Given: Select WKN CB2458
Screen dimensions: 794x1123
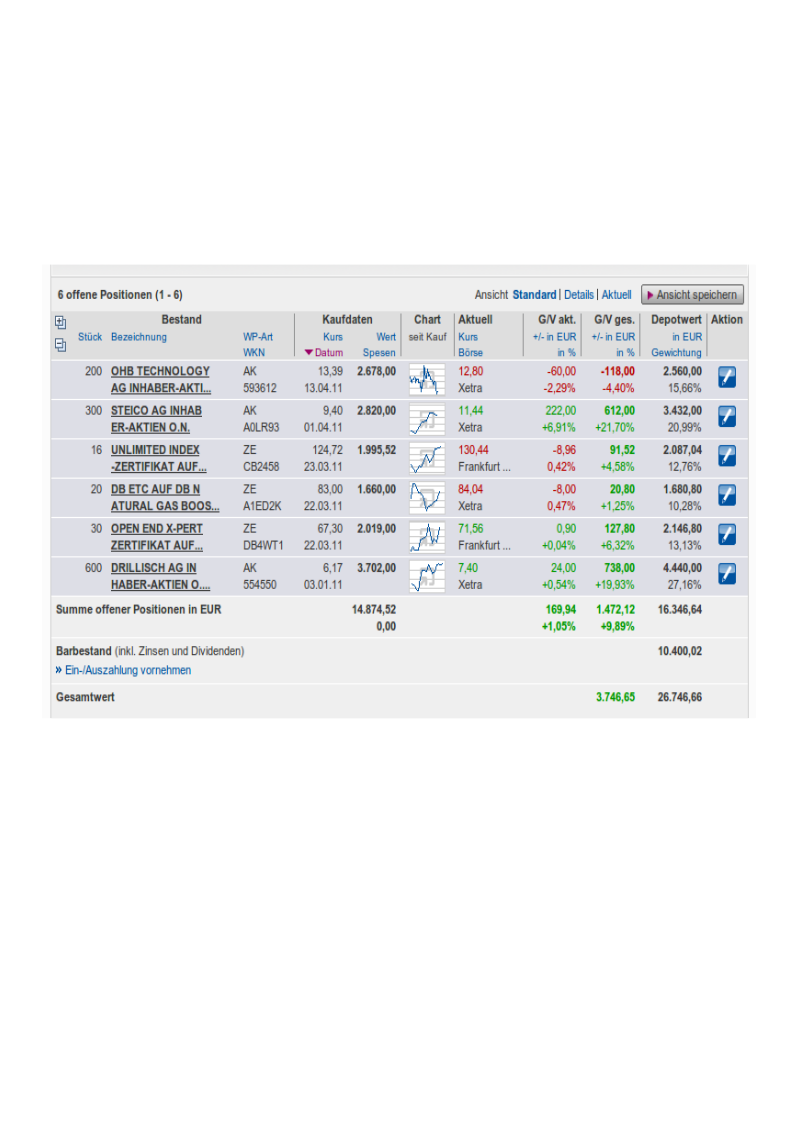Looking at the screenshot, I should coord(261,467).
